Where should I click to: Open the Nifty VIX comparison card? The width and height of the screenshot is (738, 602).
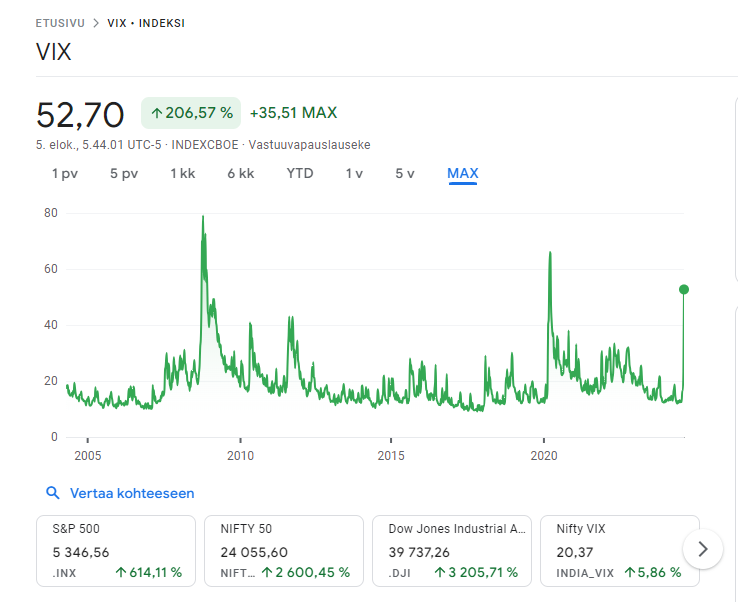(x=620, y=551)
